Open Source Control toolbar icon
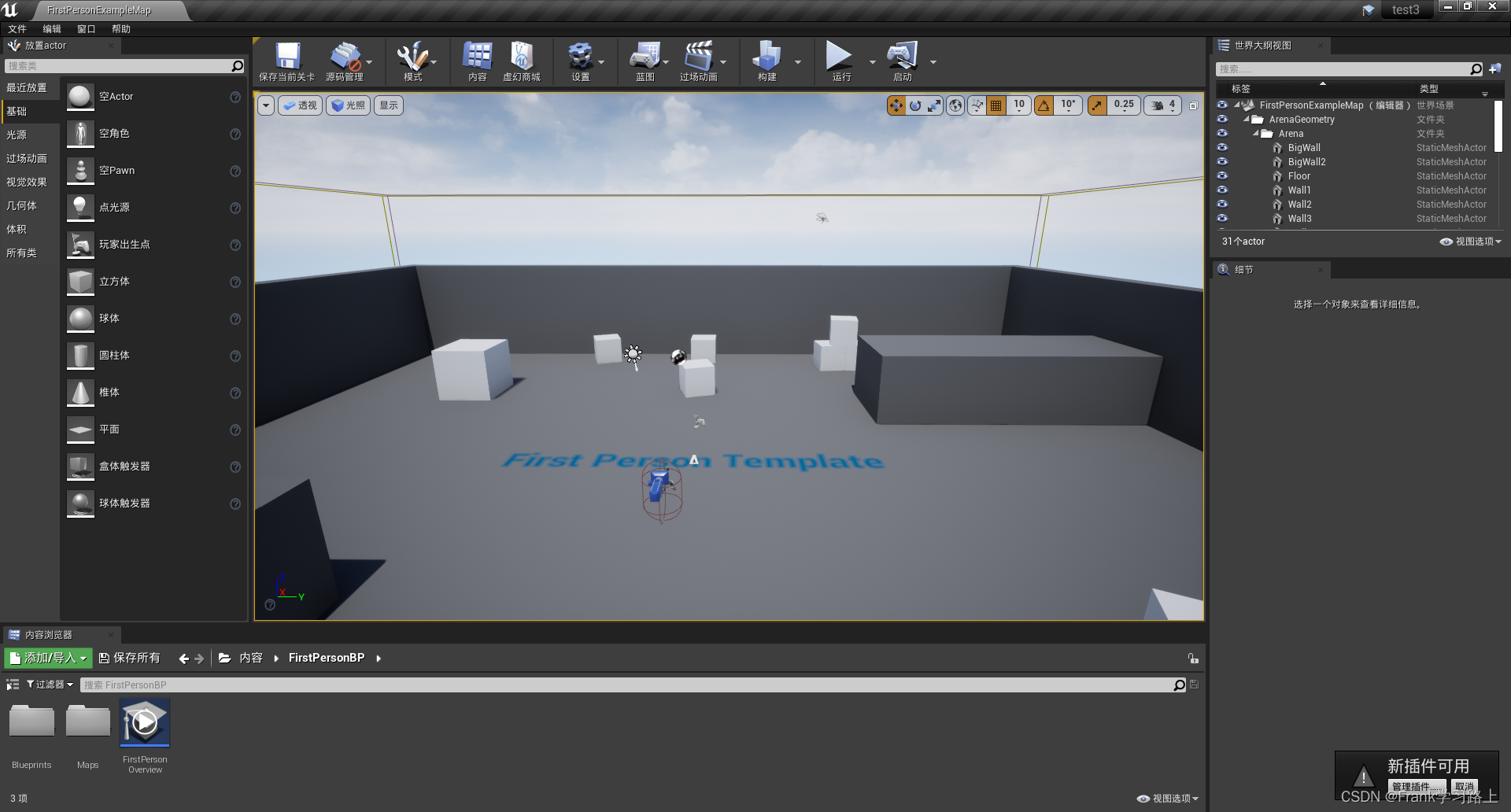 click(x=345, y=61)
